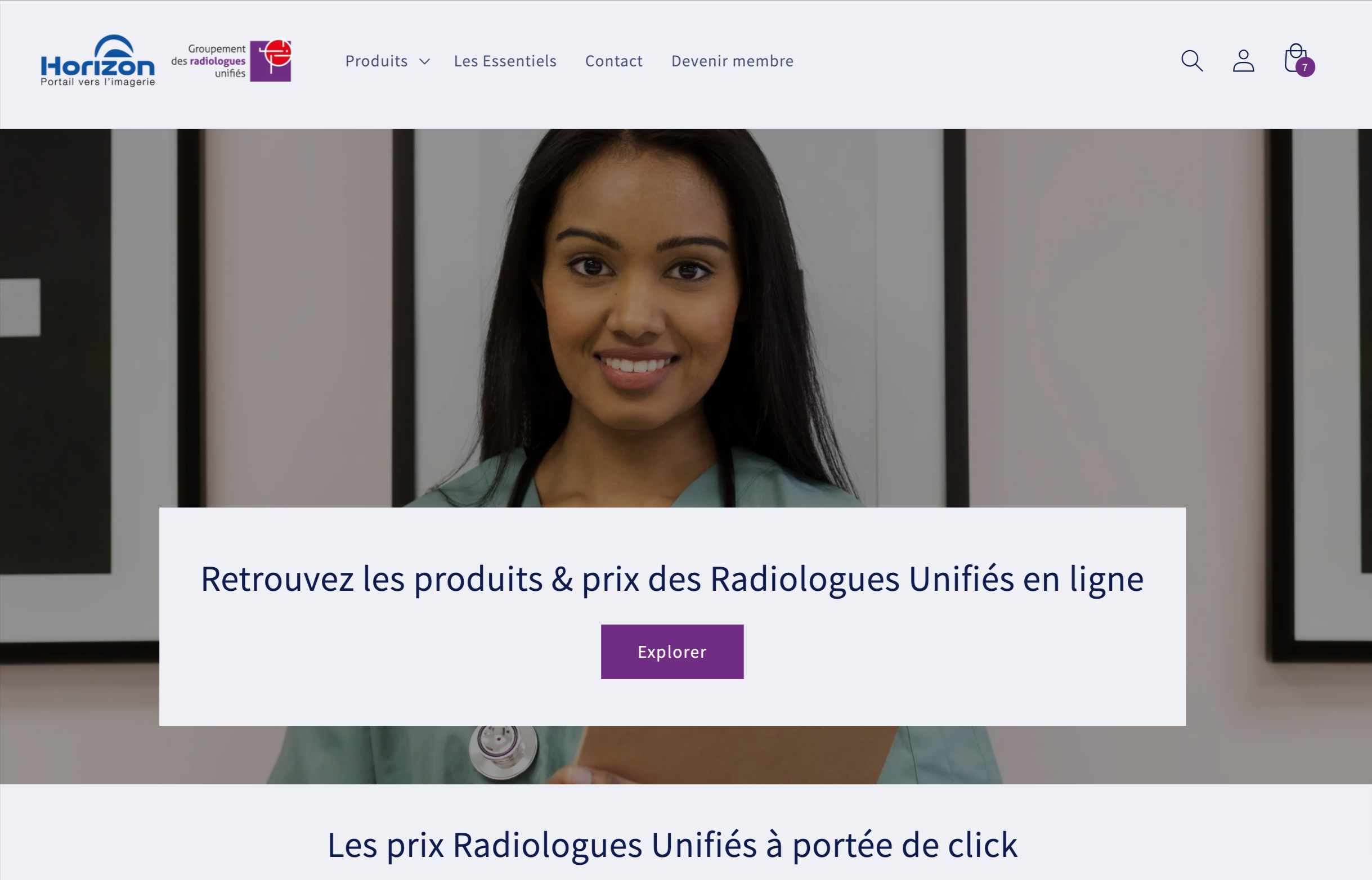Open the account login person icon
The height and width of the screenshot is (880, 1372).
click(x=1244, y=61)
